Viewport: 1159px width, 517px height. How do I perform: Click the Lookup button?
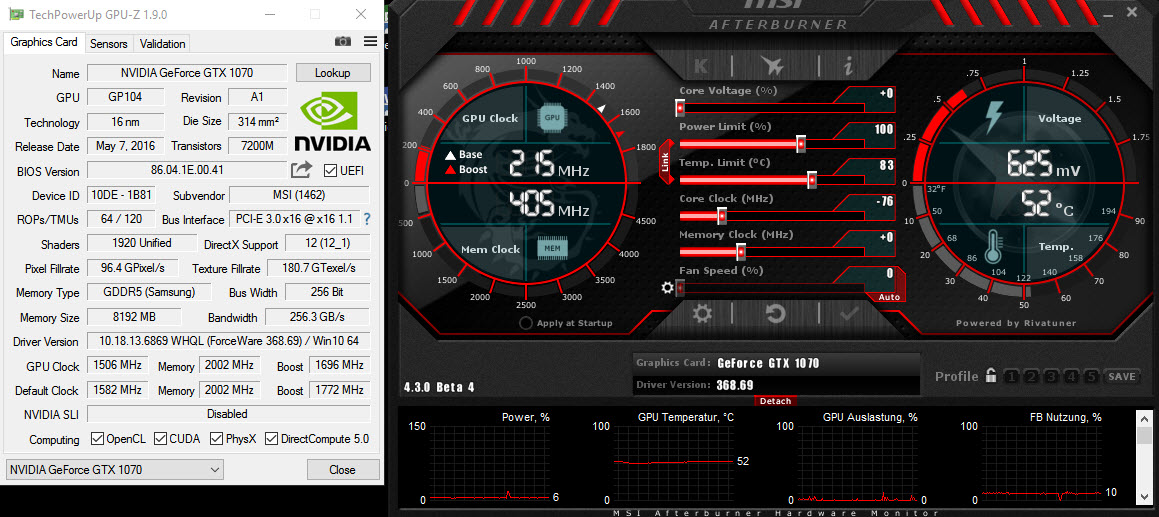(333, 72)
